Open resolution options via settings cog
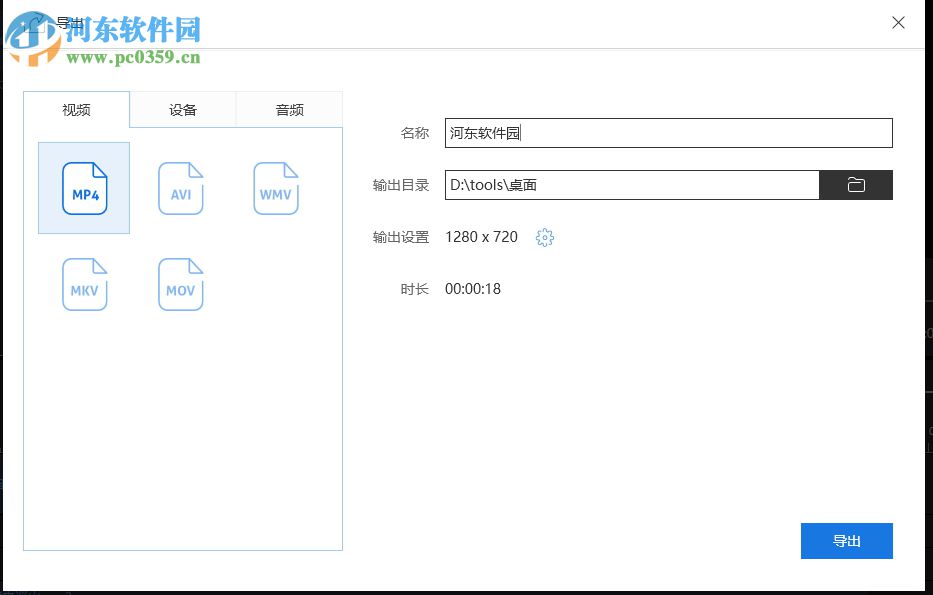 tap(544, 237)
